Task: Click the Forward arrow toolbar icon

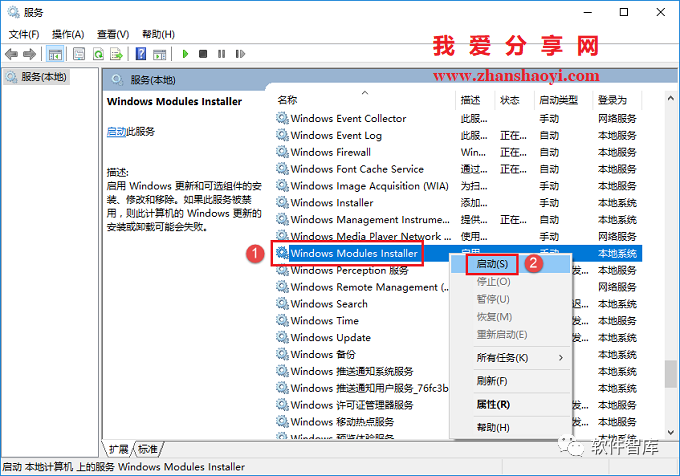Action: [29, 54]
